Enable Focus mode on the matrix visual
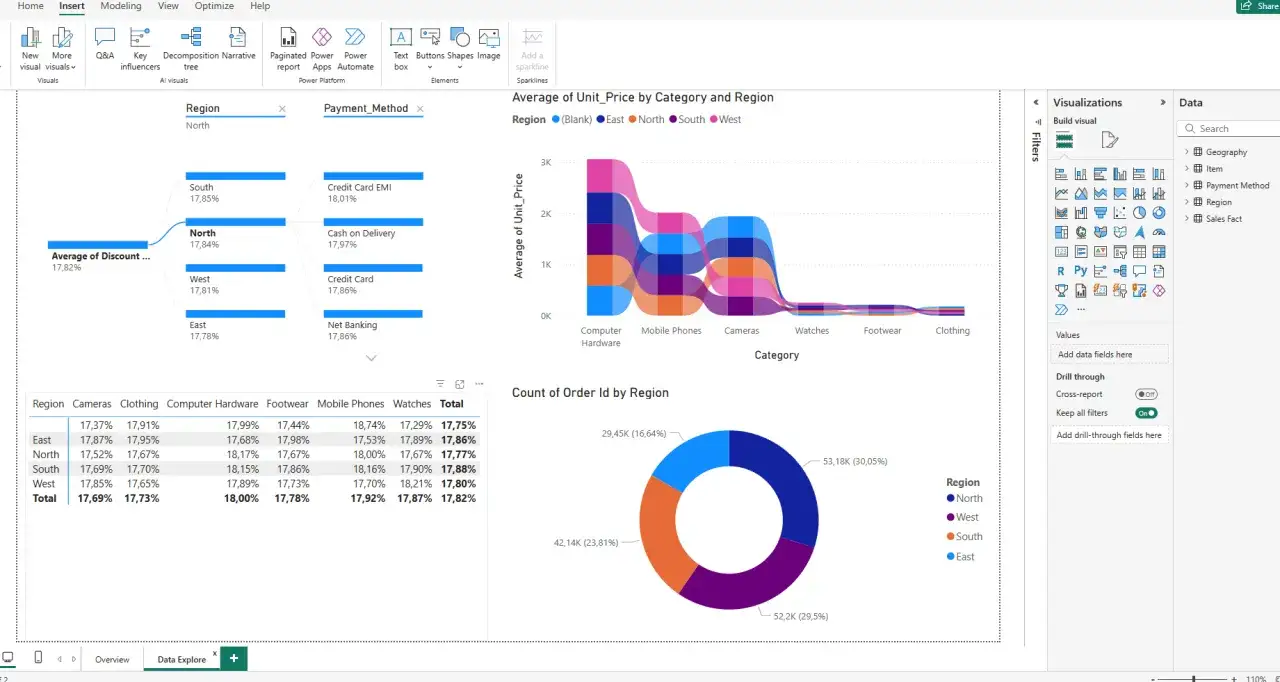This screenshot has height=682, width=1280. point(460,384)
